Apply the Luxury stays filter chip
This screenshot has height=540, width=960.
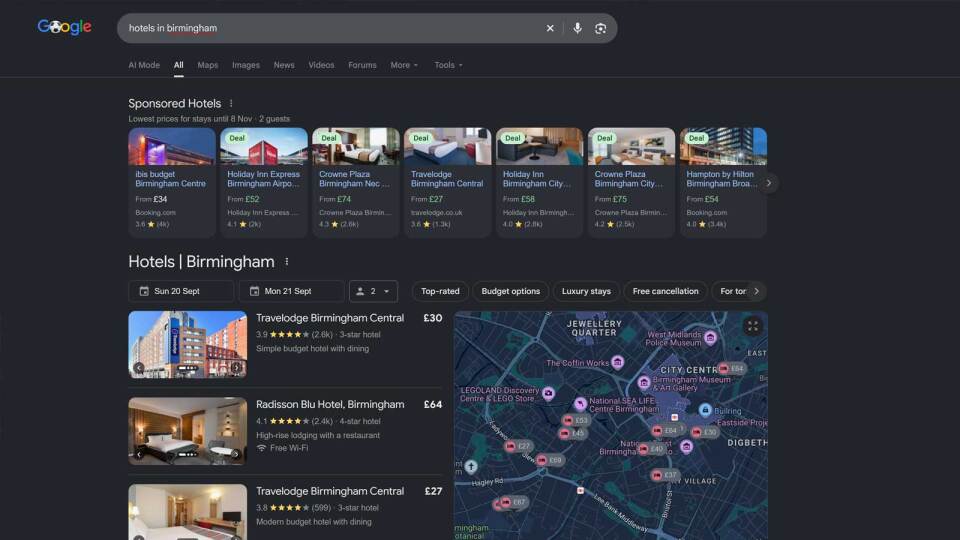[586, 291]
